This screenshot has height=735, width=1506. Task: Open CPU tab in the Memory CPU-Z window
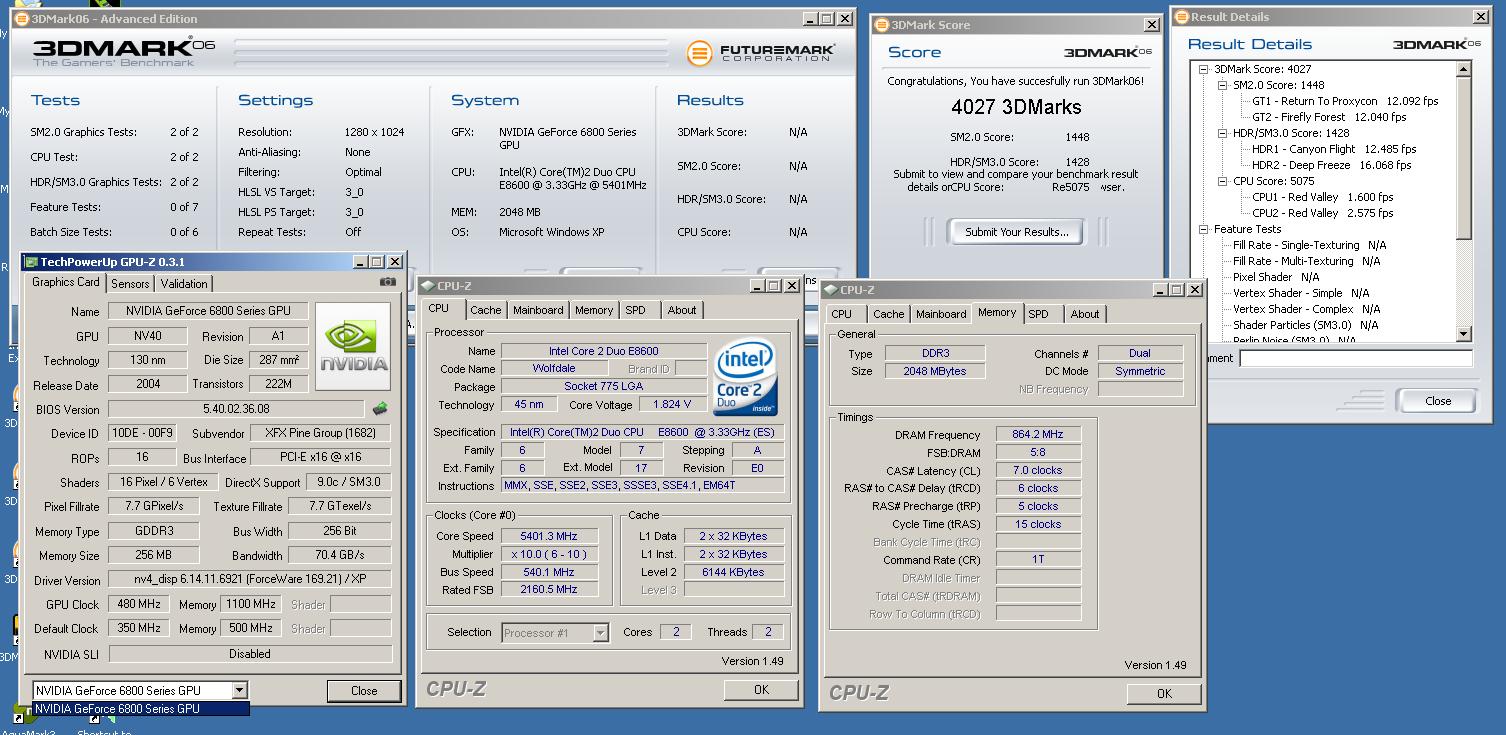pyautogui.click(x=842, y=314)
